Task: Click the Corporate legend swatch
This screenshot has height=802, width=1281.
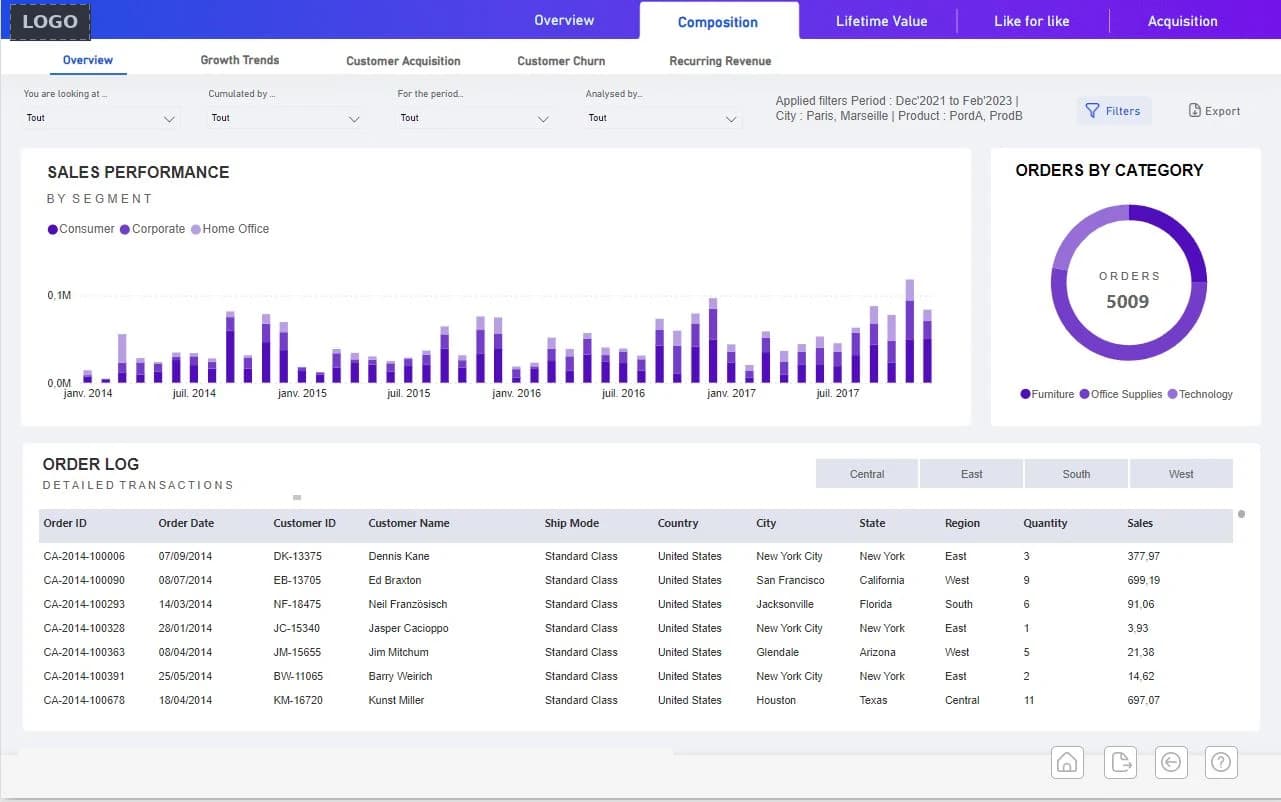Action: point(125,229)
